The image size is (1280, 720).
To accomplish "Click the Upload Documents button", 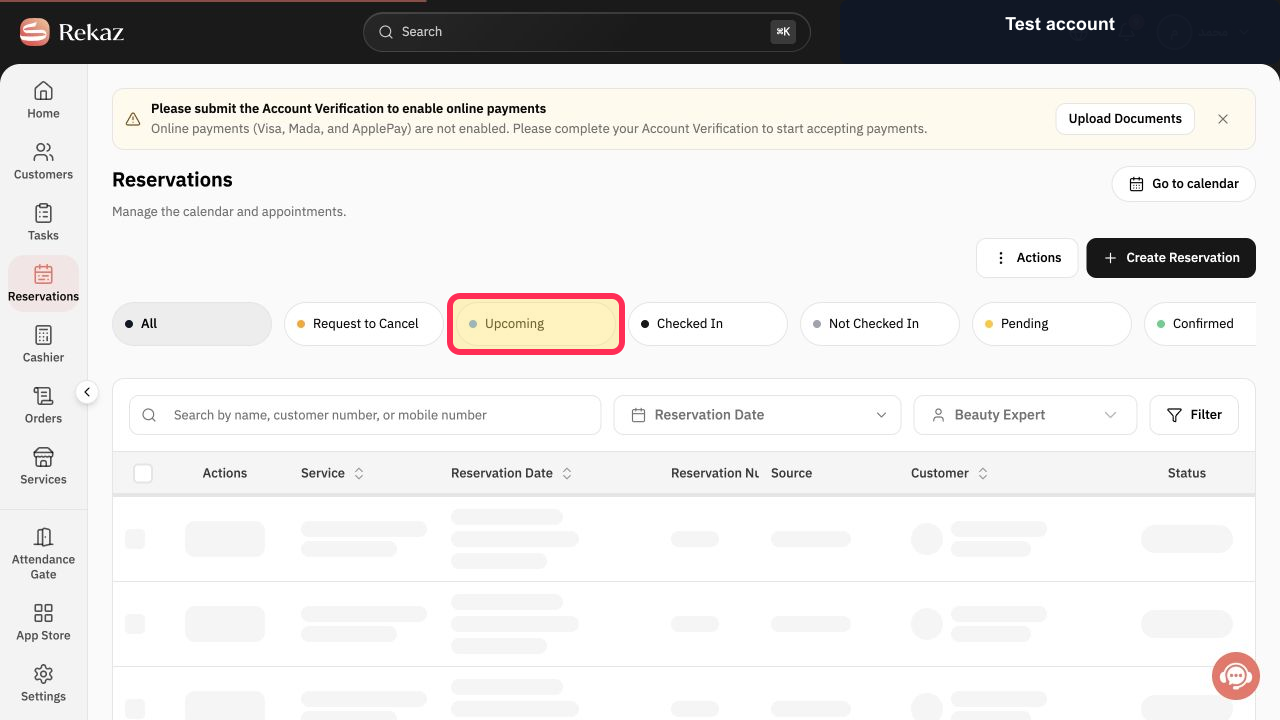I will coord(1125,119).
